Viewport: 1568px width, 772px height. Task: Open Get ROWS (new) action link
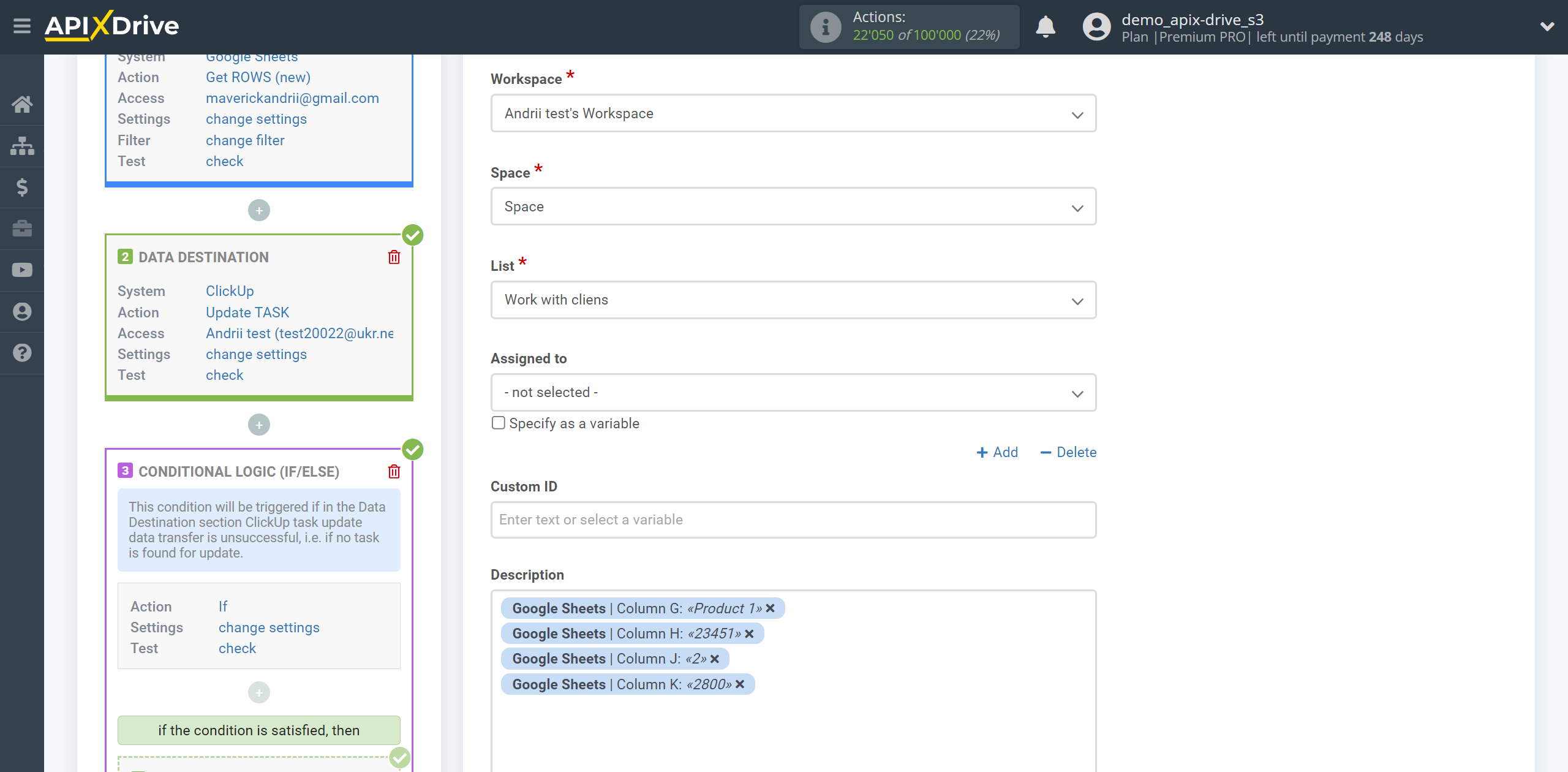pyautogui.click(x=258, y=77)
